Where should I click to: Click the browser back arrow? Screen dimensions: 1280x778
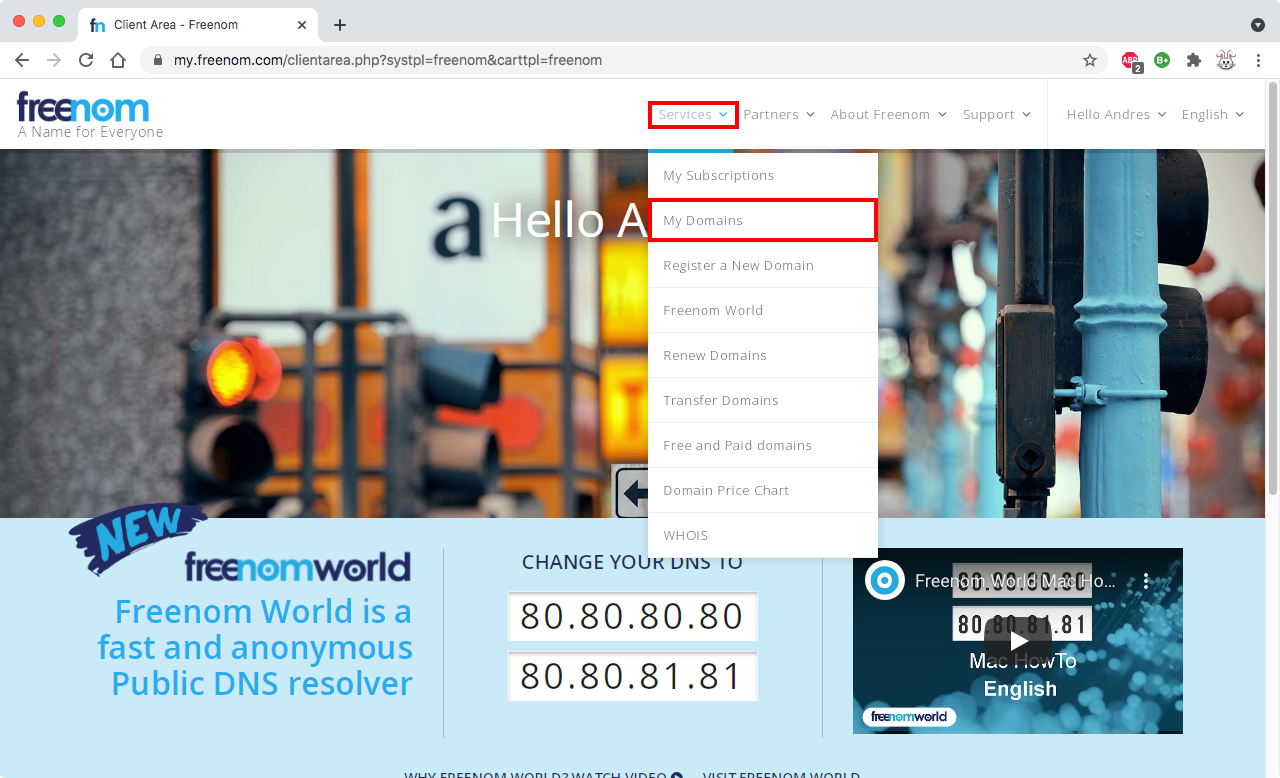click(x=22, y=60)
